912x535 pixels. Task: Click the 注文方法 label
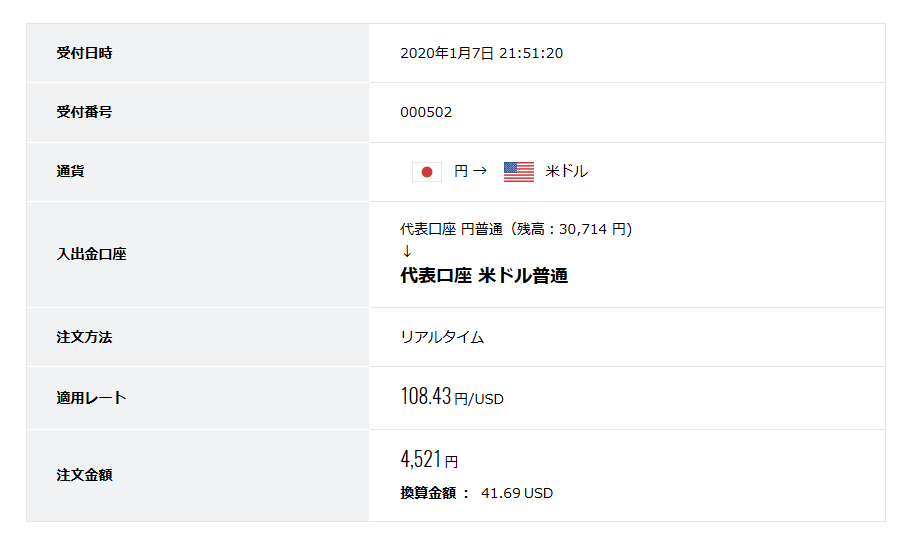click(x=84, y=337)
